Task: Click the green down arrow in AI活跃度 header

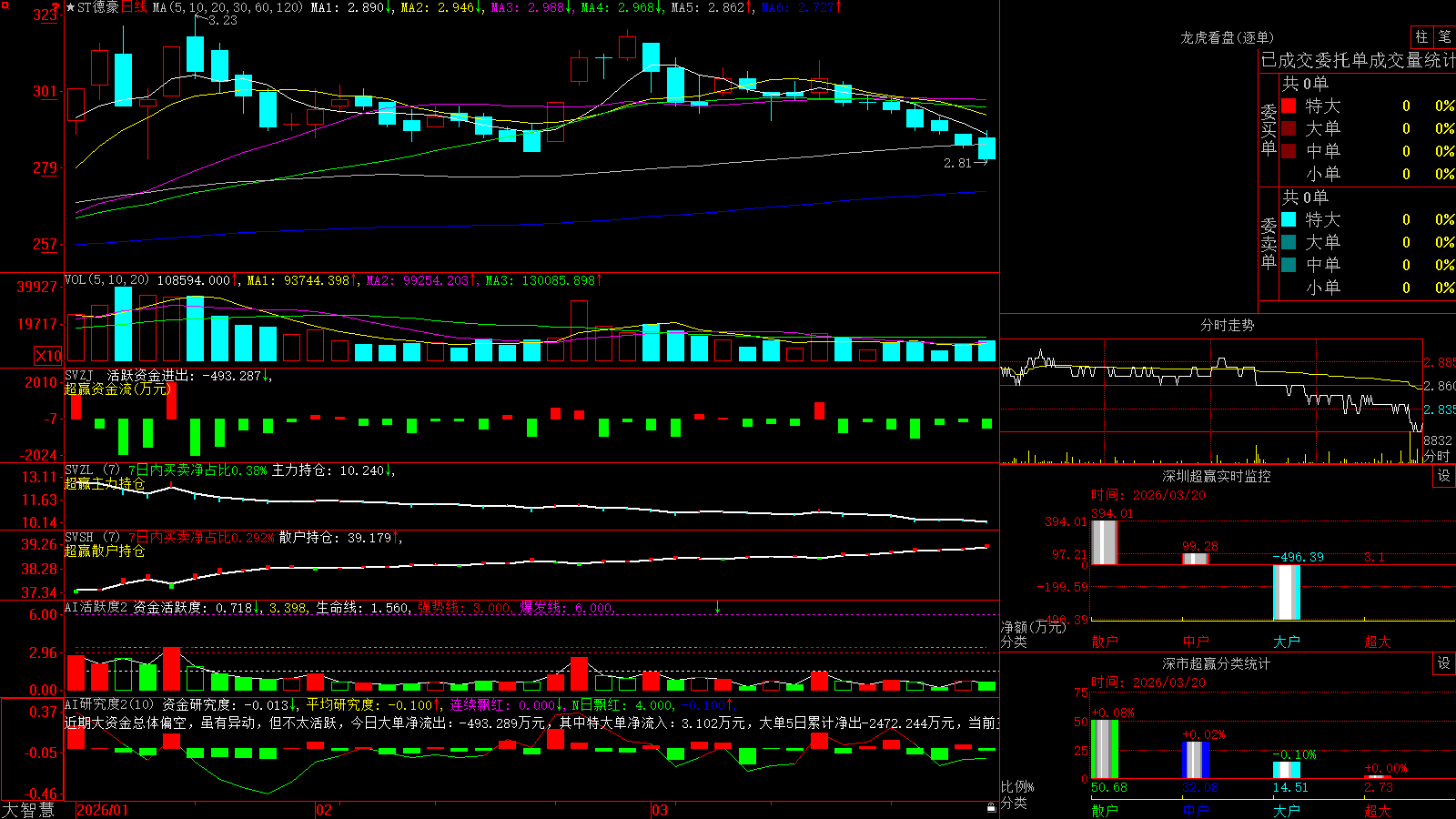Action: click(717, 607)
